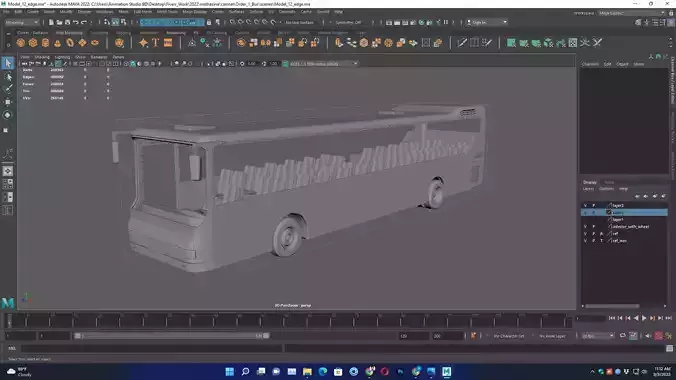
Task: Create a polygon cone from the shelf
Action: click(57, 43)
